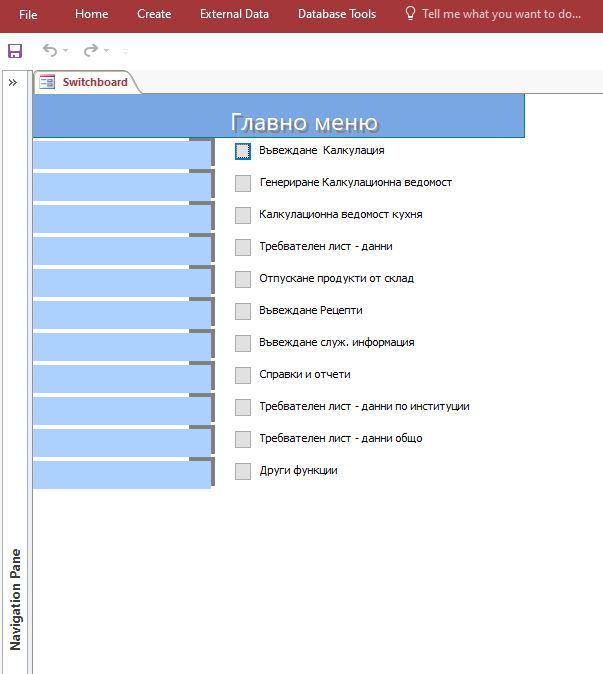Open the Customize Quick Access Toolbar dropdown
Image resolution: width=603 pixels, height=674 pixels.
point(125,51)
